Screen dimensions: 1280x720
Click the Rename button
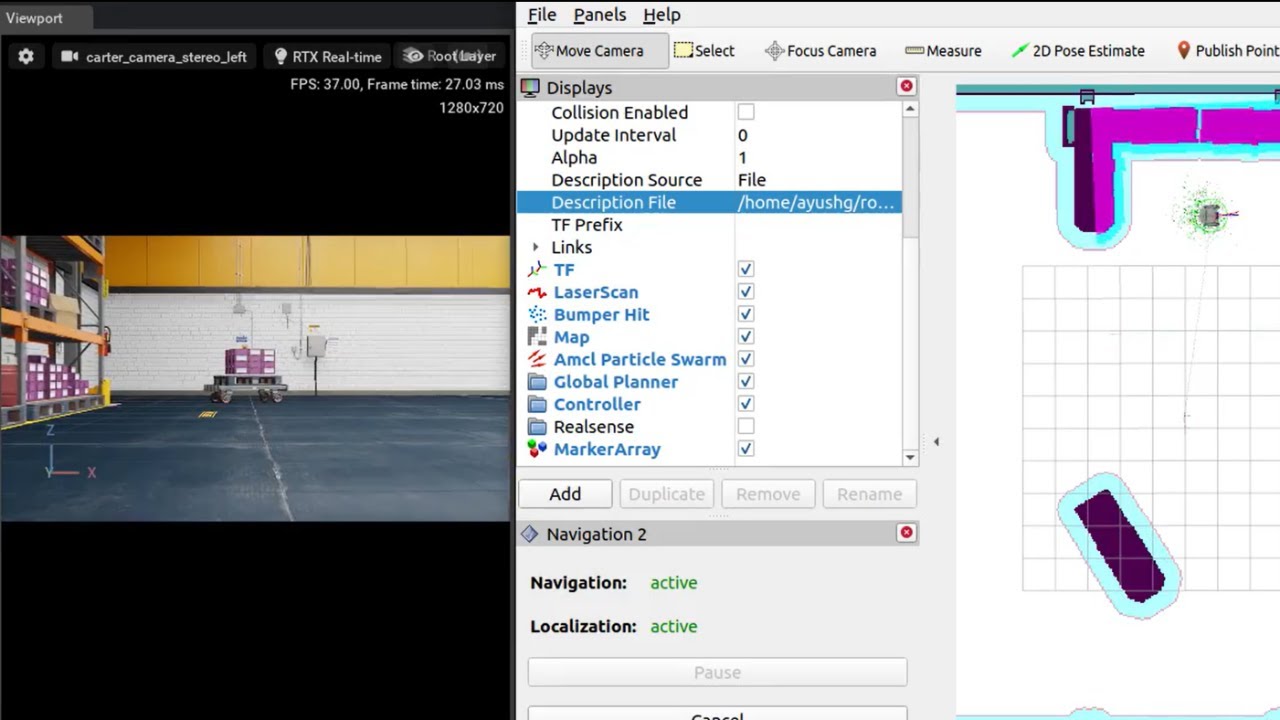point(869,494)
